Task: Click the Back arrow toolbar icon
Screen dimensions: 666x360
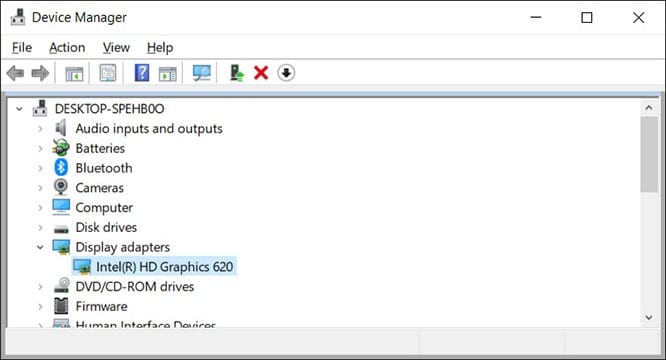Action: tap(15, 73)
